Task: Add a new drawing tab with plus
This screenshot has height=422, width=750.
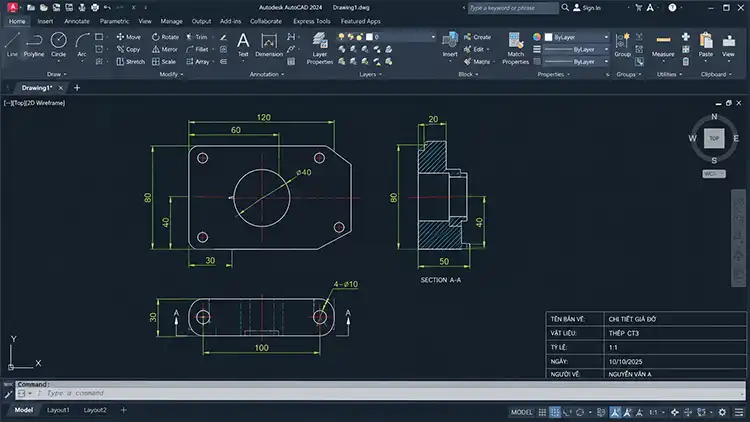Action: pos(77,88)
